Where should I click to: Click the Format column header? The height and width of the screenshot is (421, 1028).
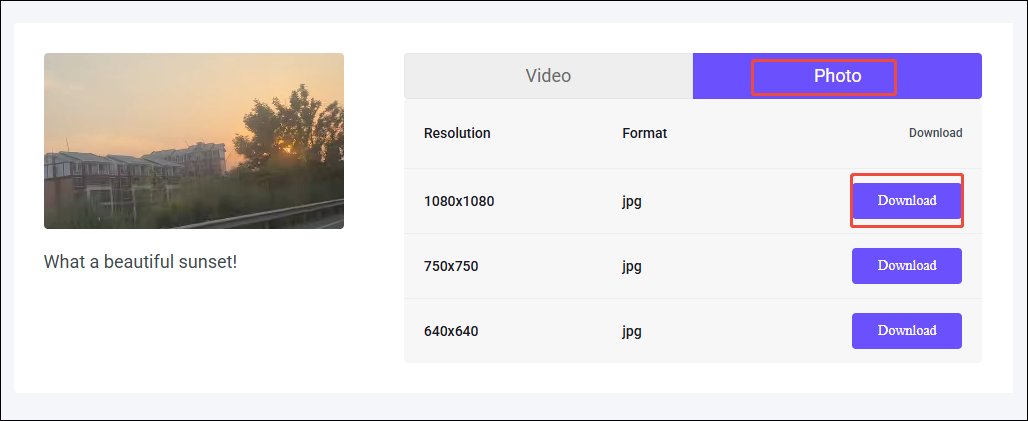[644, 133]
